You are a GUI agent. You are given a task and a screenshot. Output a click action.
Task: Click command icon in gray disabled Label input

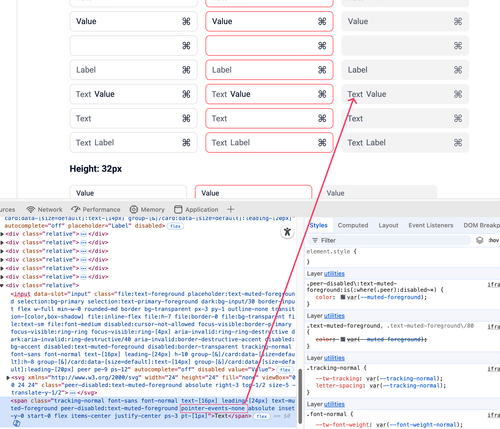pos(458,70)
